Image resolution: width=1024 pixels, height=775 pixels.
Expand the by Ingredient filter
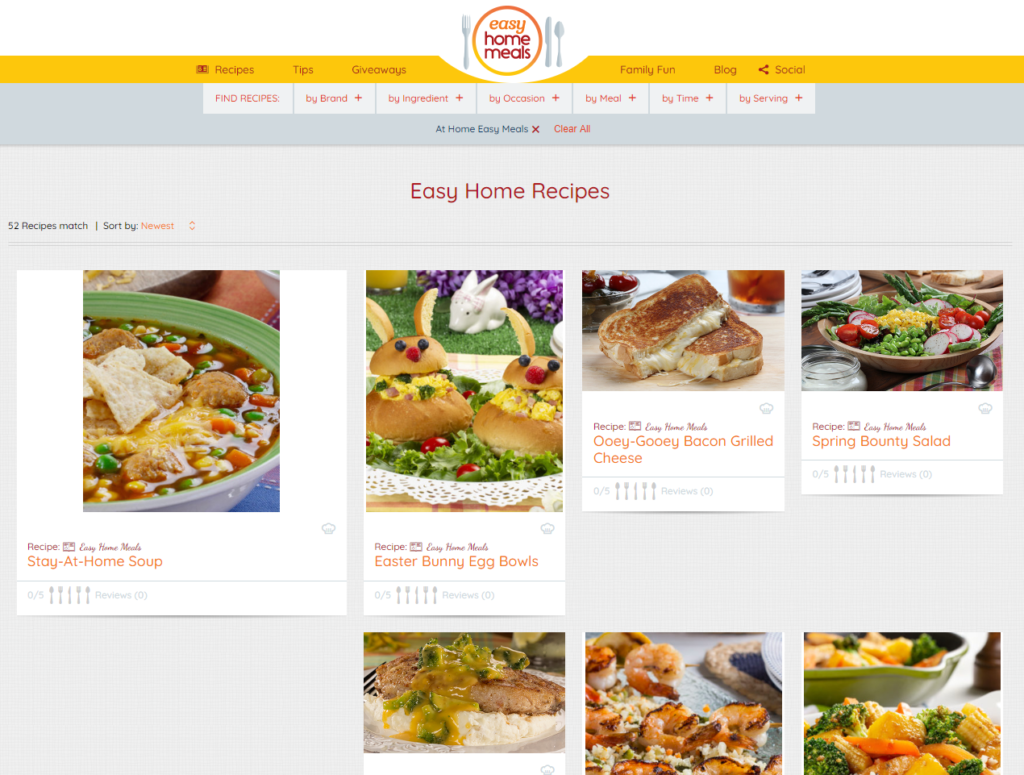click(426, 99)
